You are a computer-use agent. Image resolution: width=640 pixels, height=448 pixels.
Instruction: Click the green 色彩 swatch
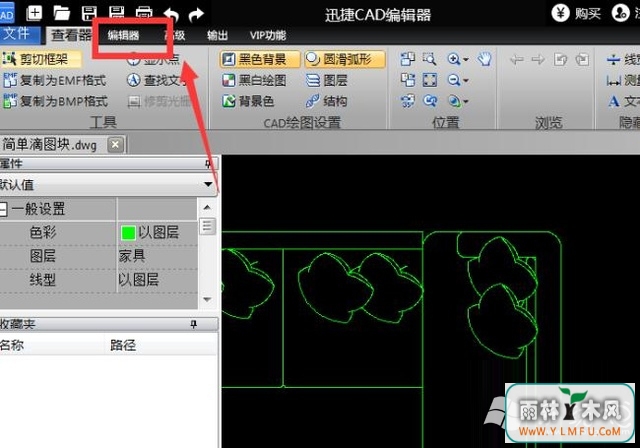[x=128, y=233]
